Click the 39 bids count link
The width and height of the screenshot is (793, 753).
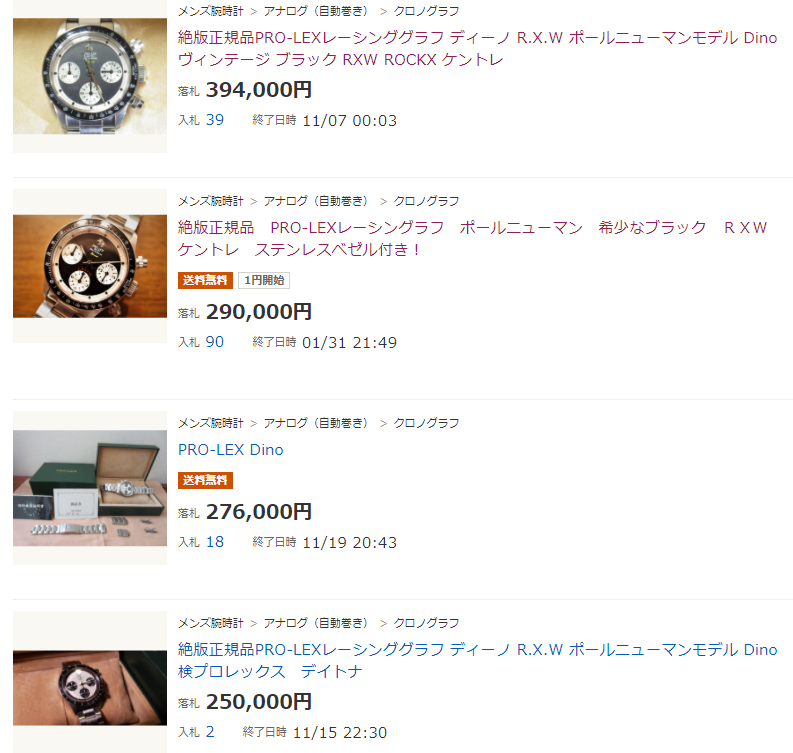click(x=214, y=120)
